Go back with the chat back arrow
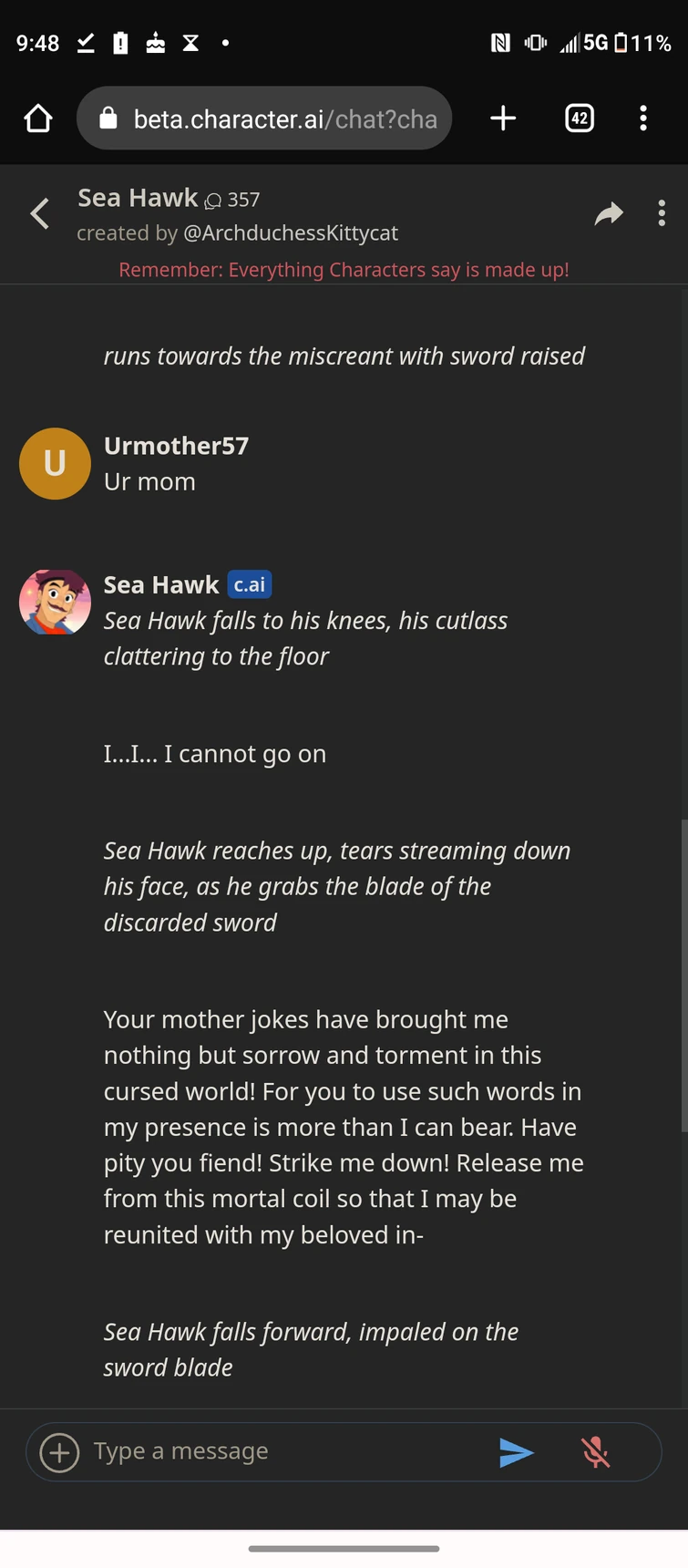 (x=40, y=214)
